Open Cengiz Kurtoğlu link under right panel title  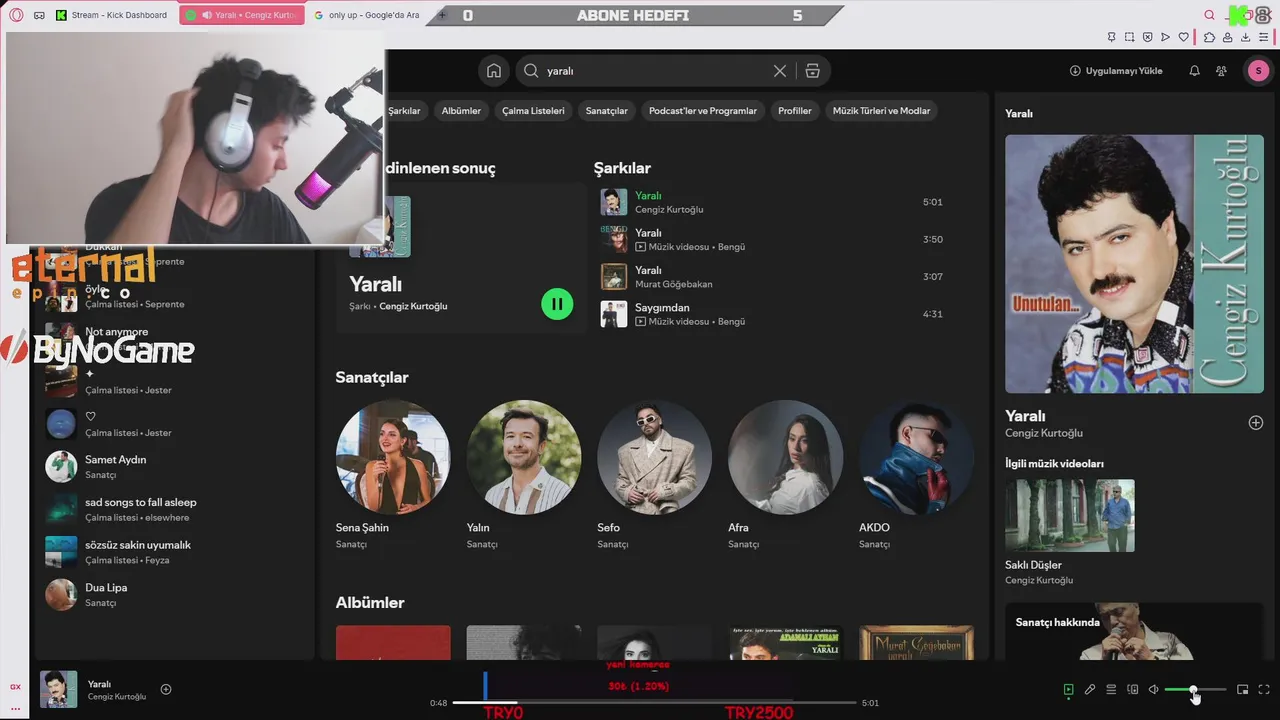point(1044,433)
